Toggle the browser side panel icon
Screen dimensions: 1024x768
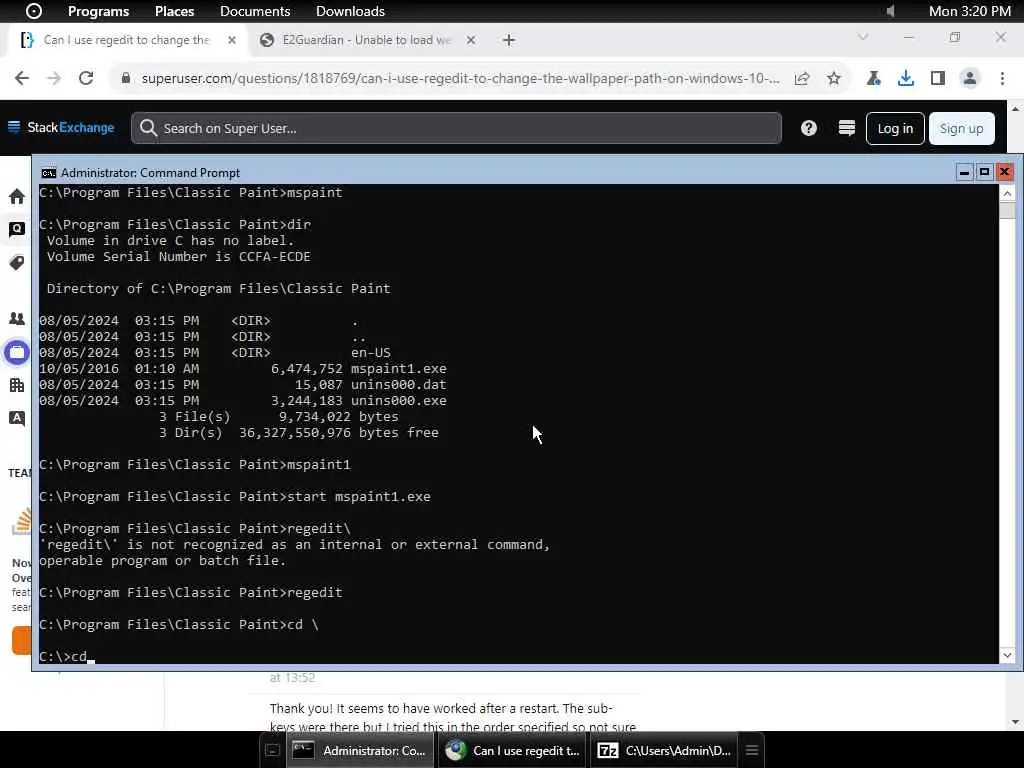(x=938, y=78)
